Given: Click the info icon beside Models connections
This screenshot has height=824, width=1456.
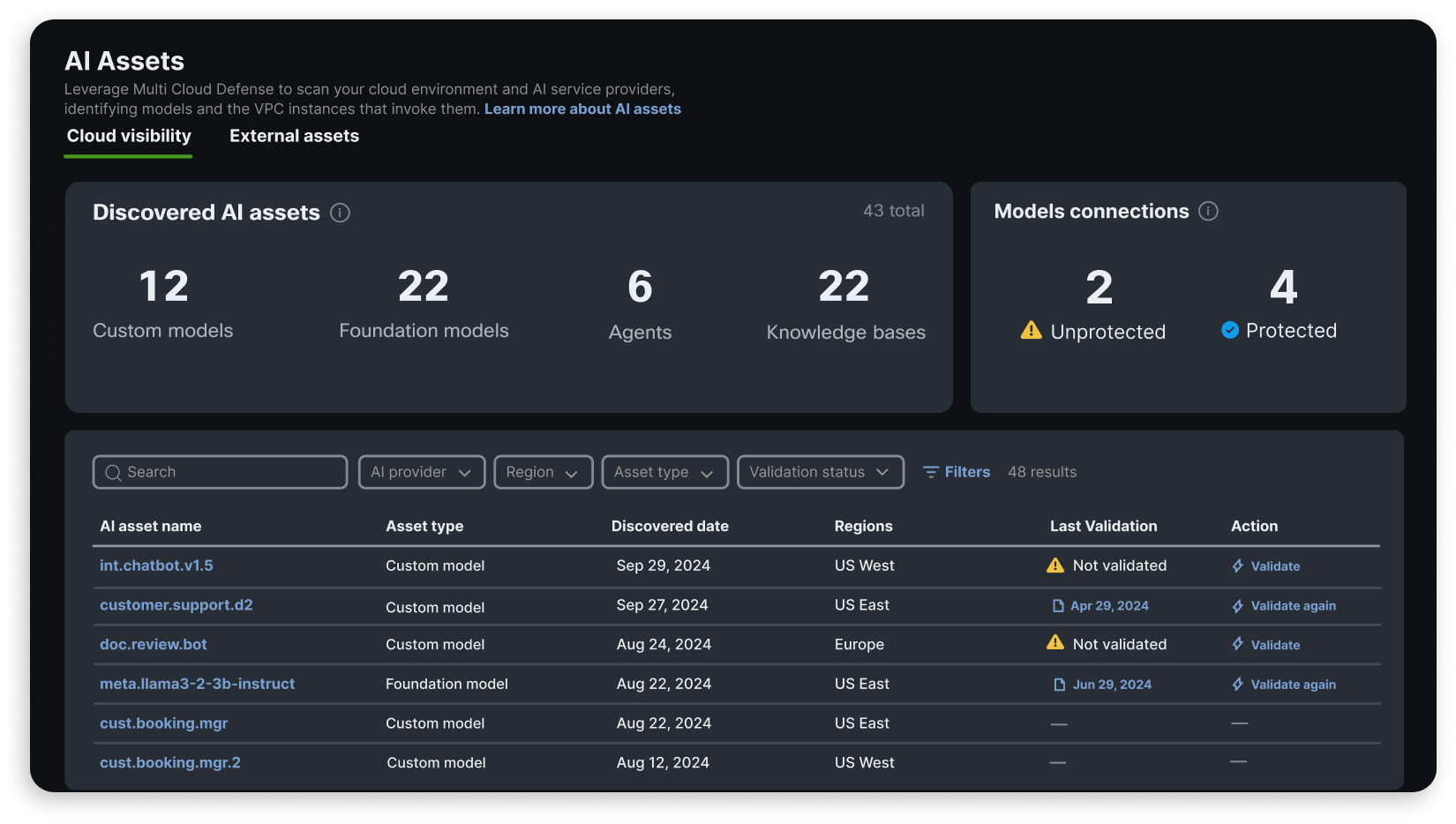Looking at the screenshot, I should pyautogui.click(x=1209, y=211).
